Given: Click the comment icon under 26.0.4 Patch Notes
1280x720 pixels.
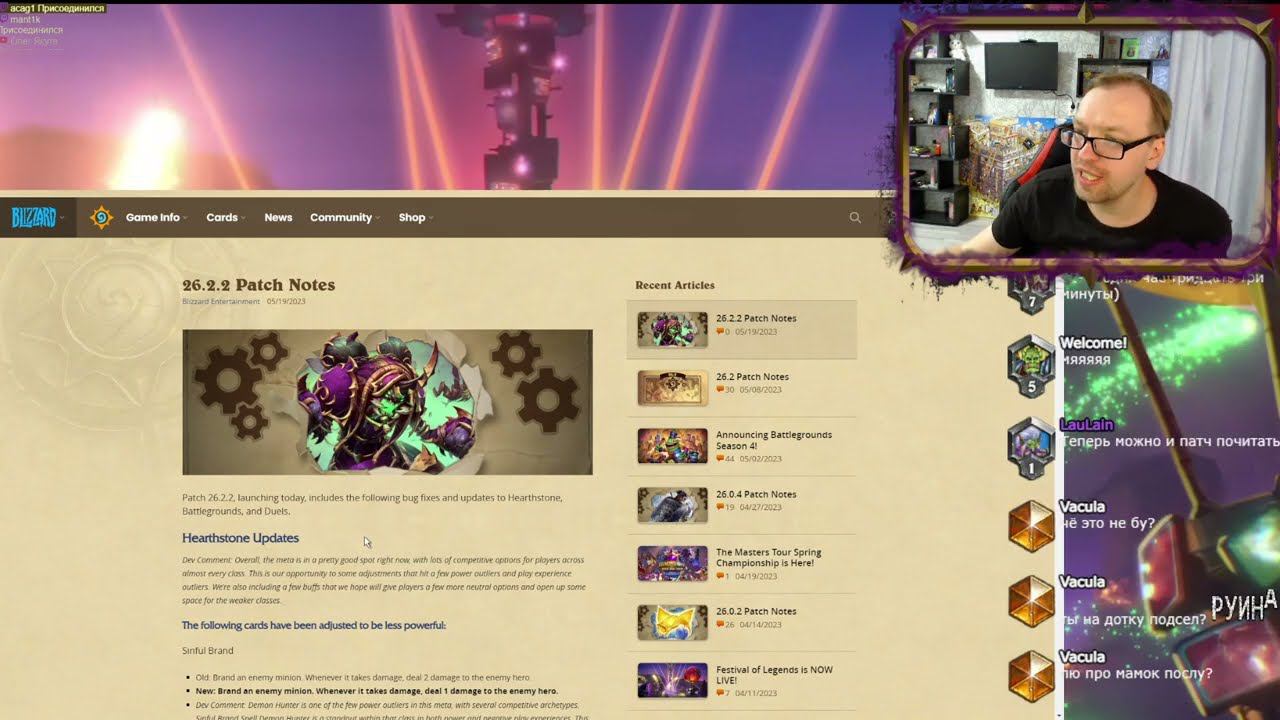Looking at the screenshot, I should (x=720, y=507).
